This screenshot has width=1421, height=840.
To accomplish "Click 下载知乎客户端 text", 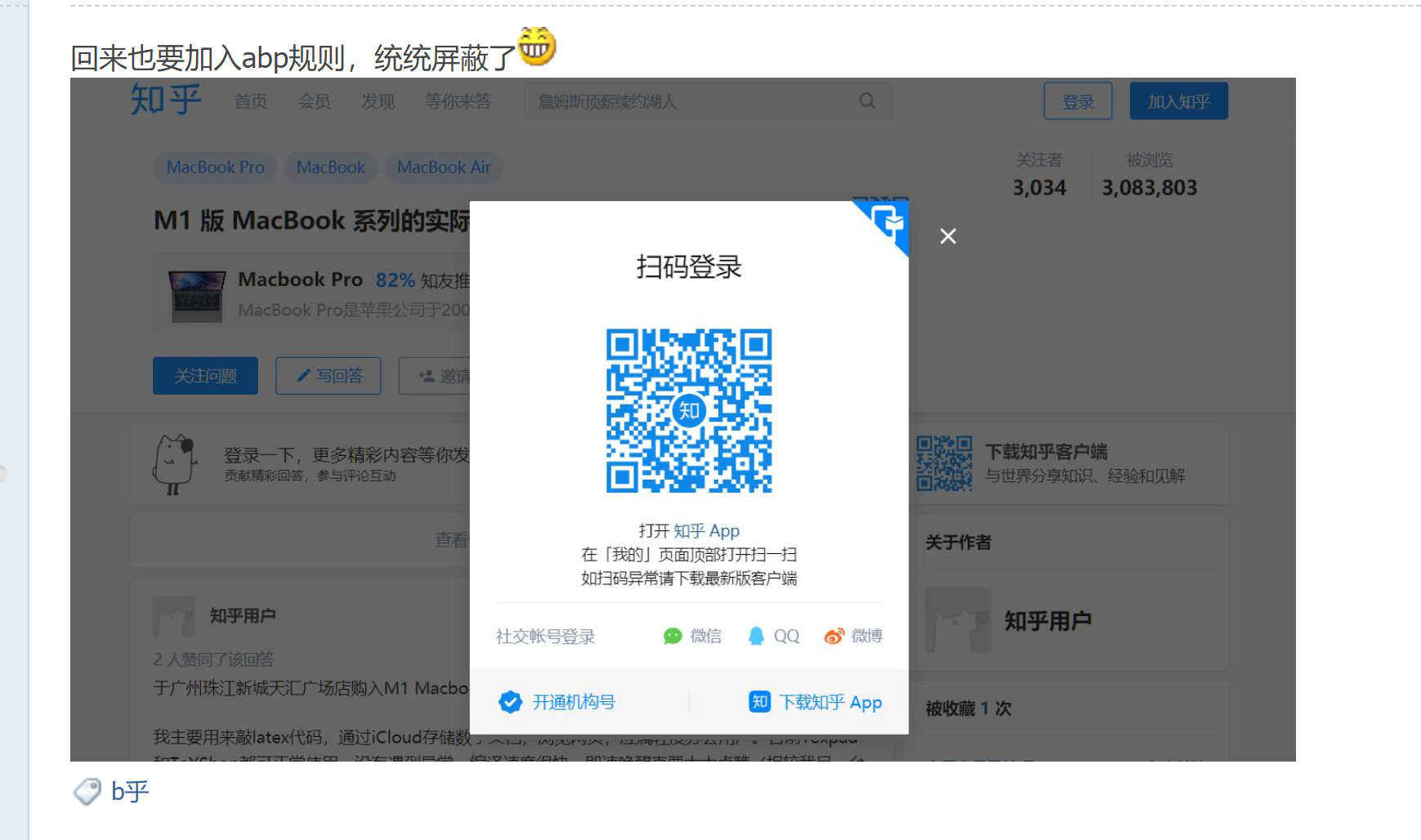I will tap(1046, 452).
